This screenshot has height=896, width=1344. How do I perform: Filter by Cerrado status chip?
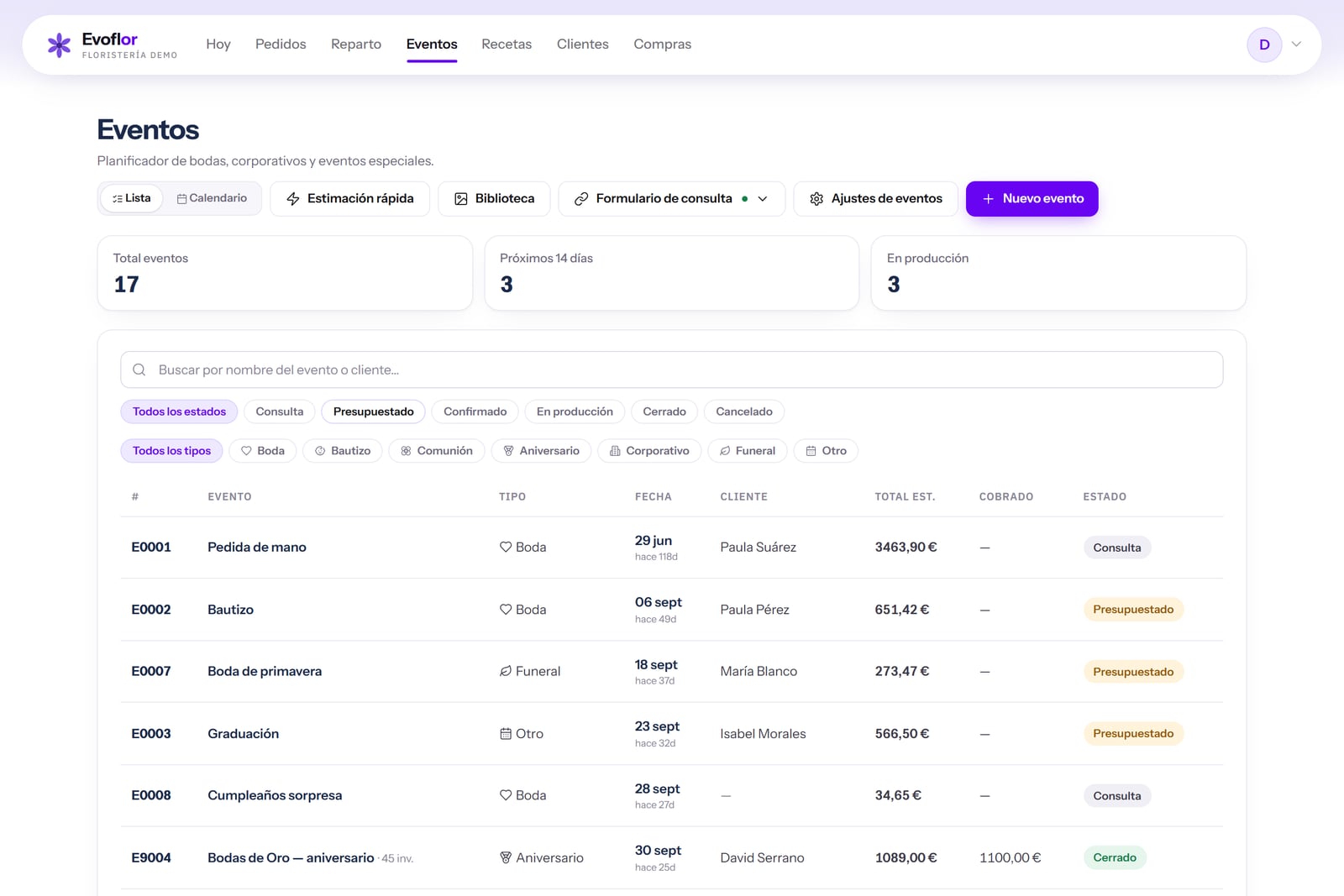[x=664, y=411]
